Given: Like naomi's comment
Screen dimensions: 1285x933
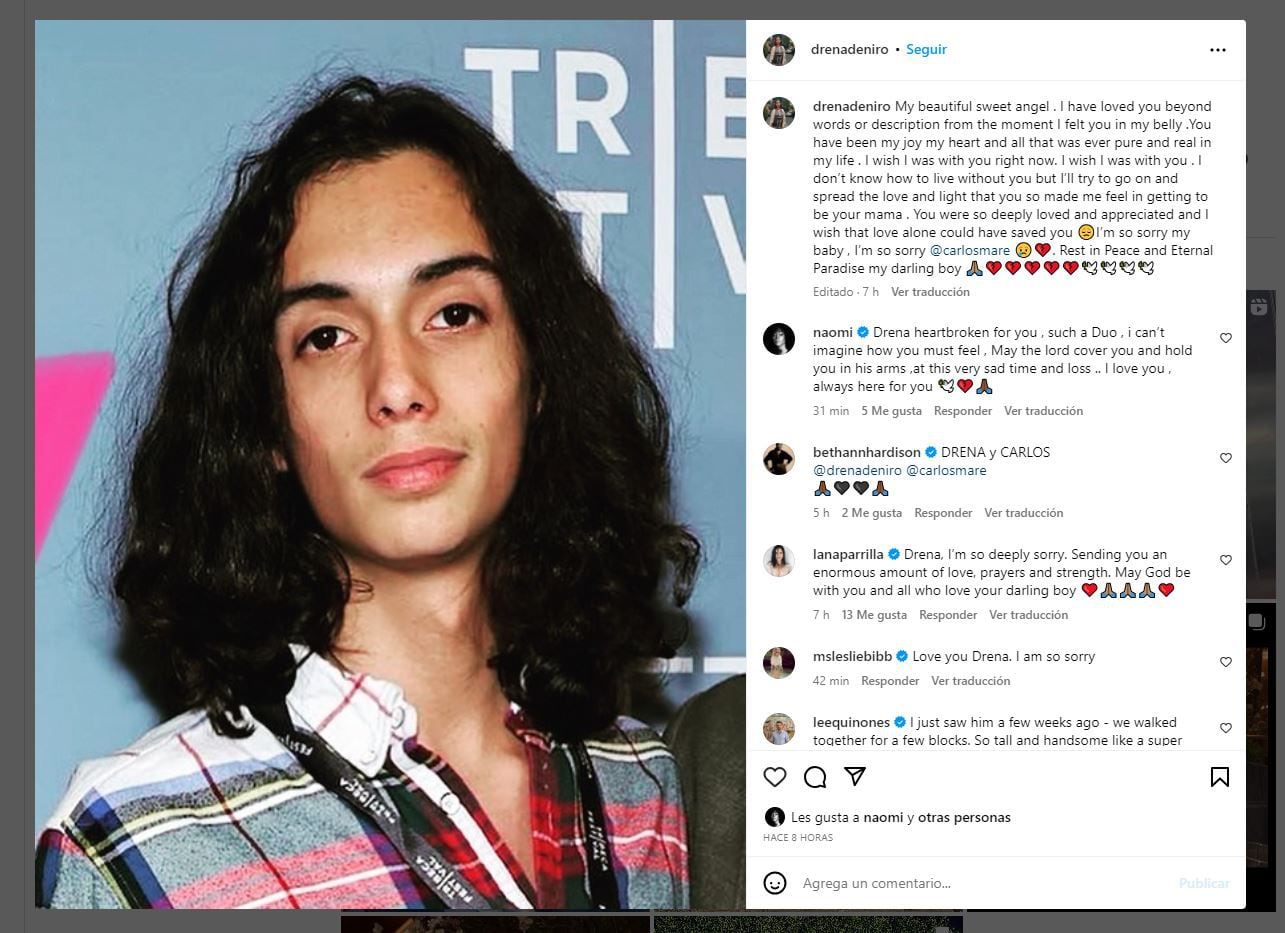Looking at the screenshot, I should pos(1226,338).
